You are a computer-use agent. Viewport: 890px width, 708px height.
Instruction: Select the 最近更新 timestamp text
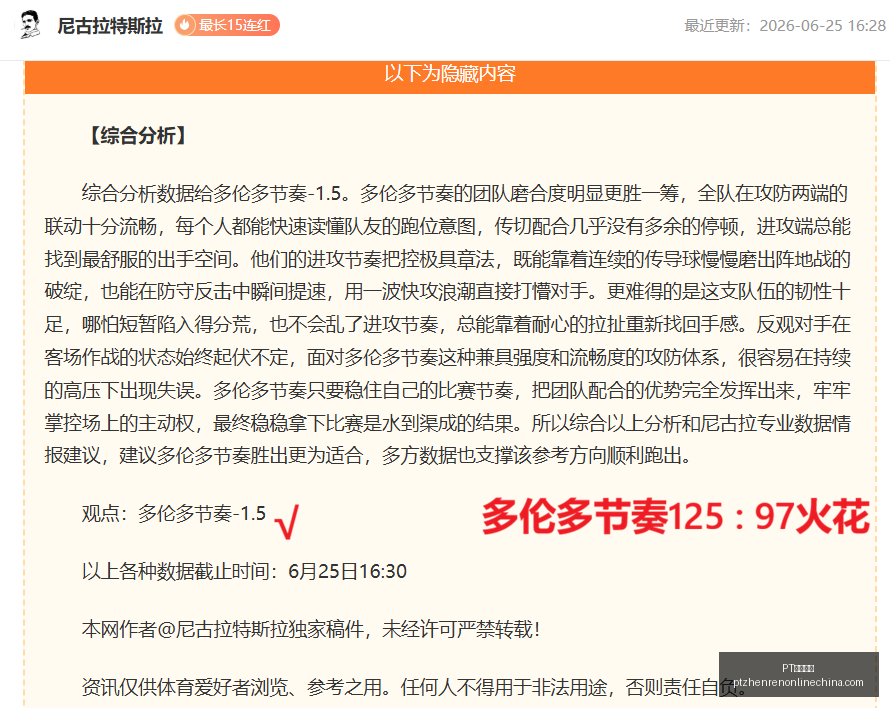(785, 26)
